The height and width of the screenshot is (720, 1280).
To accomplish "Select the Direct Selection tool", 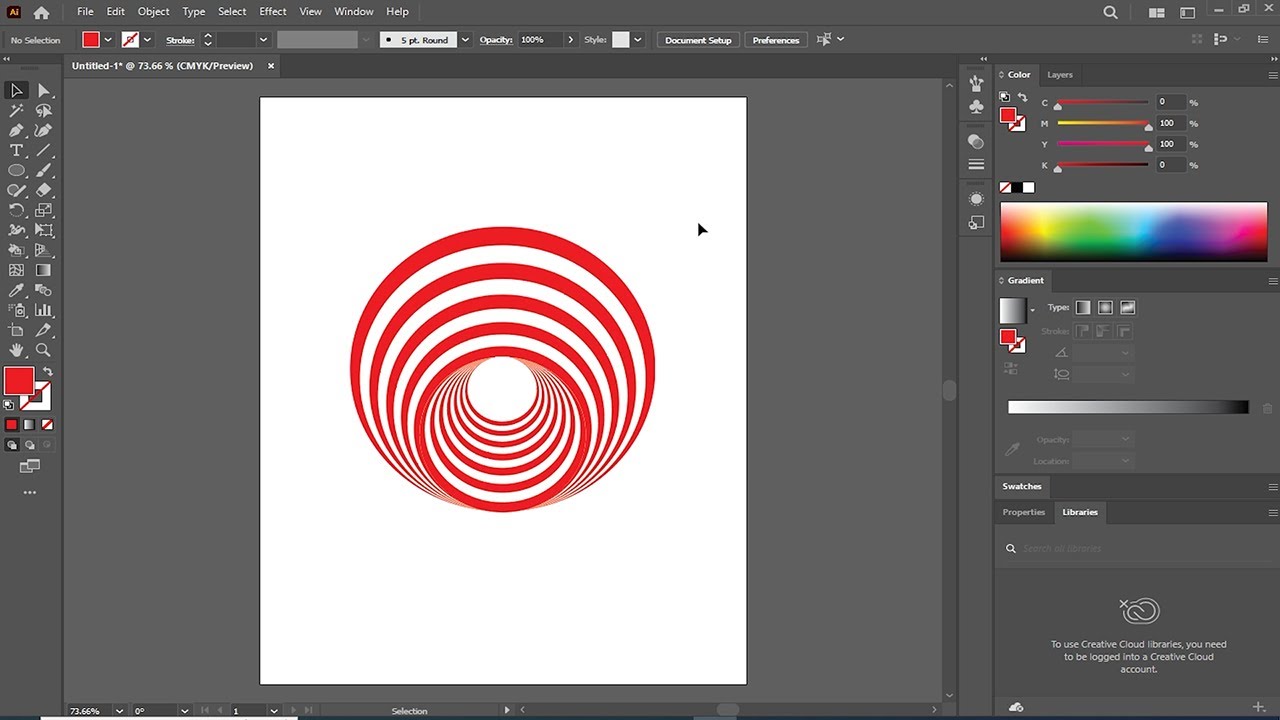I will tap(43, 91).
